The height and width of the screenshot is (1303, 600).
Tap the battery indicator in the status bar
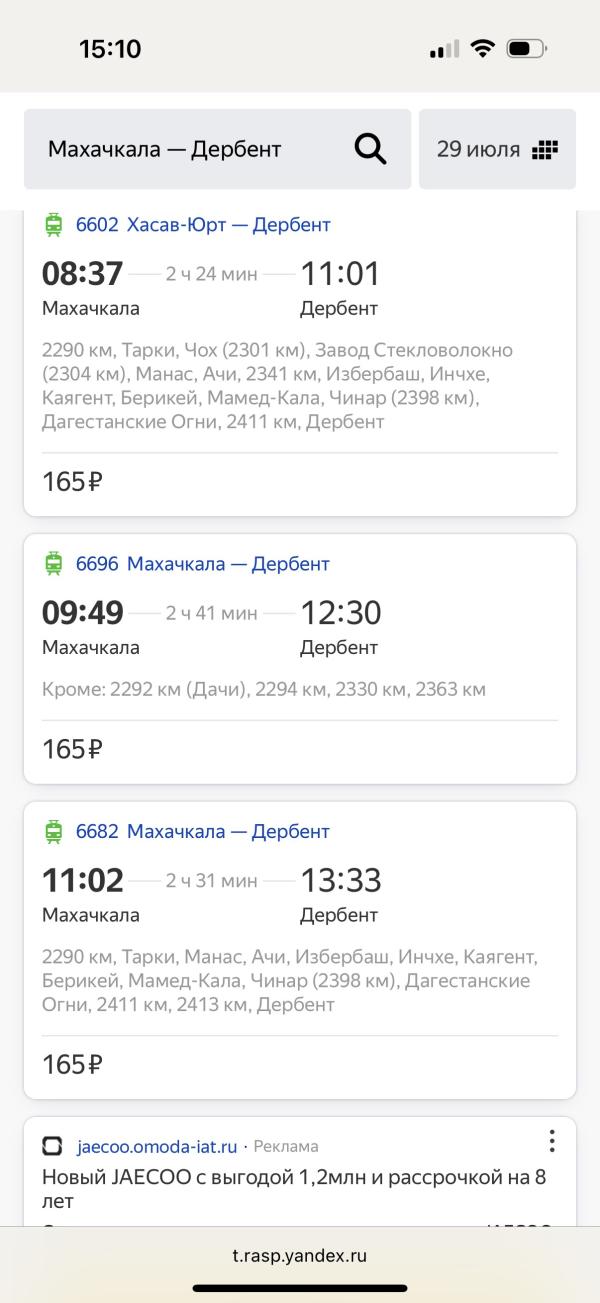tap(526, 49)
